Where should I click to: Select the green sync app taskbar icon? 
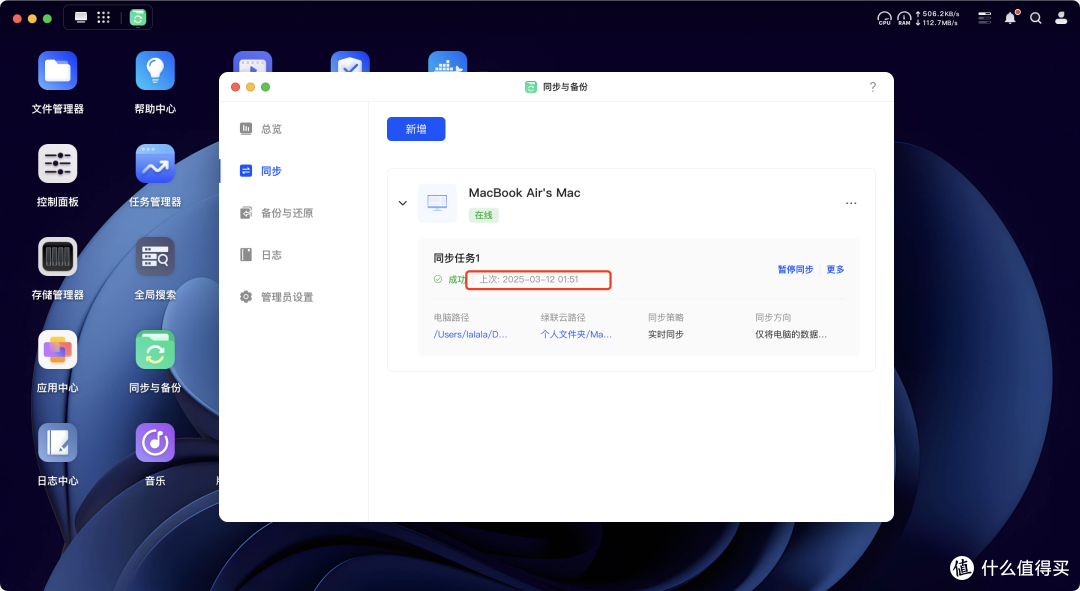coord(138,18)
